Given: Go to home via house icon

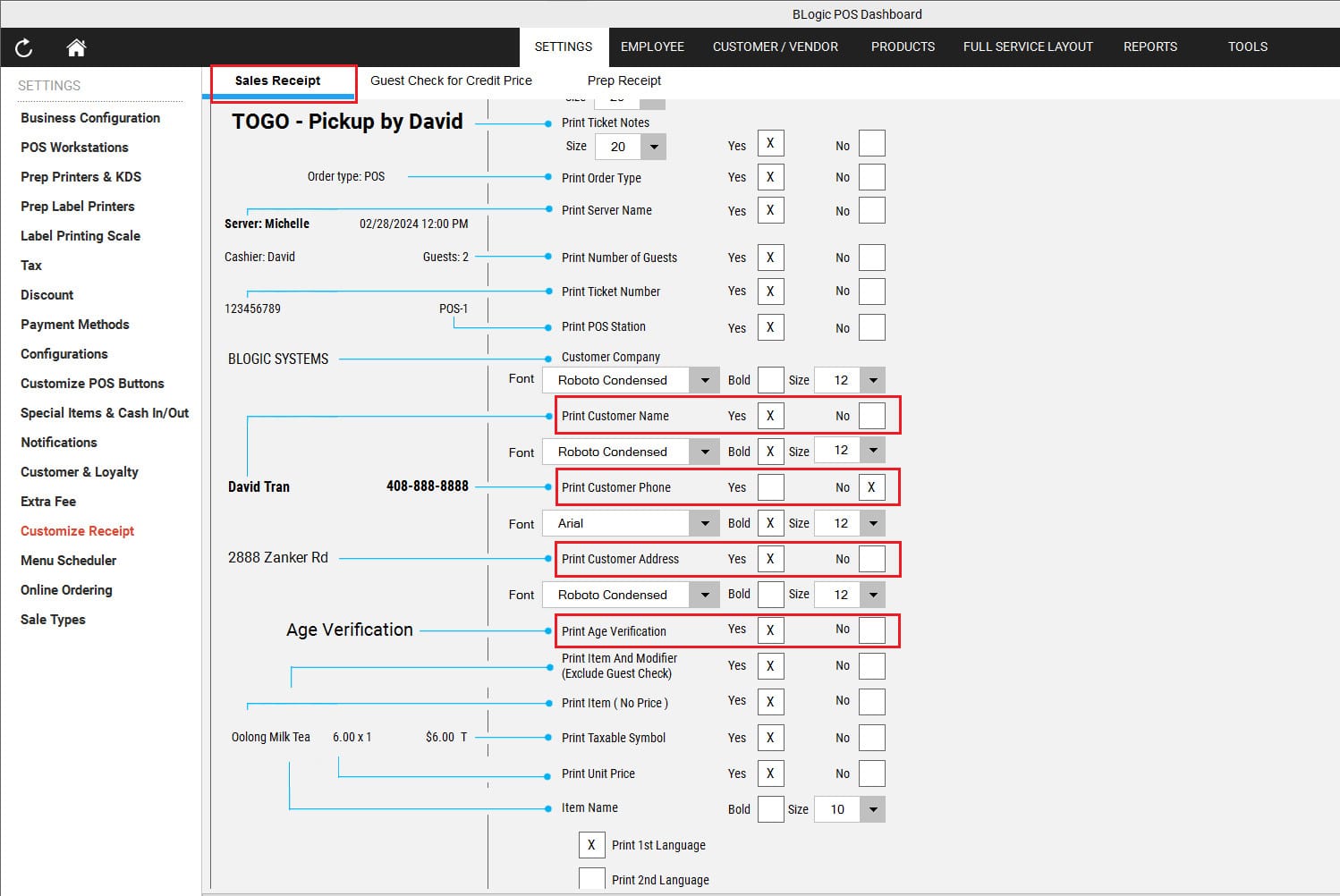Looking at the screenshot, I should coord(76,47).
